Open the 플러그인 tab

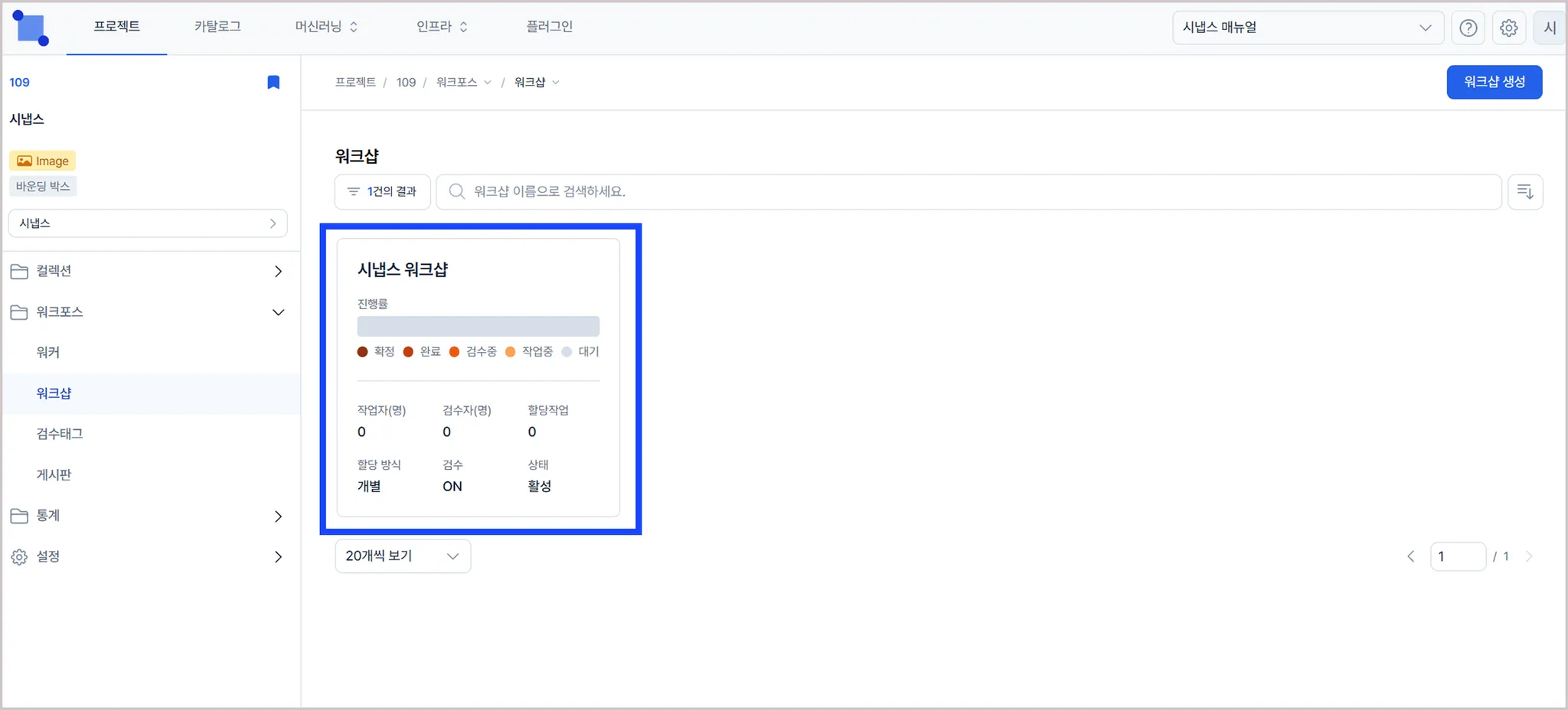point(549,27)
